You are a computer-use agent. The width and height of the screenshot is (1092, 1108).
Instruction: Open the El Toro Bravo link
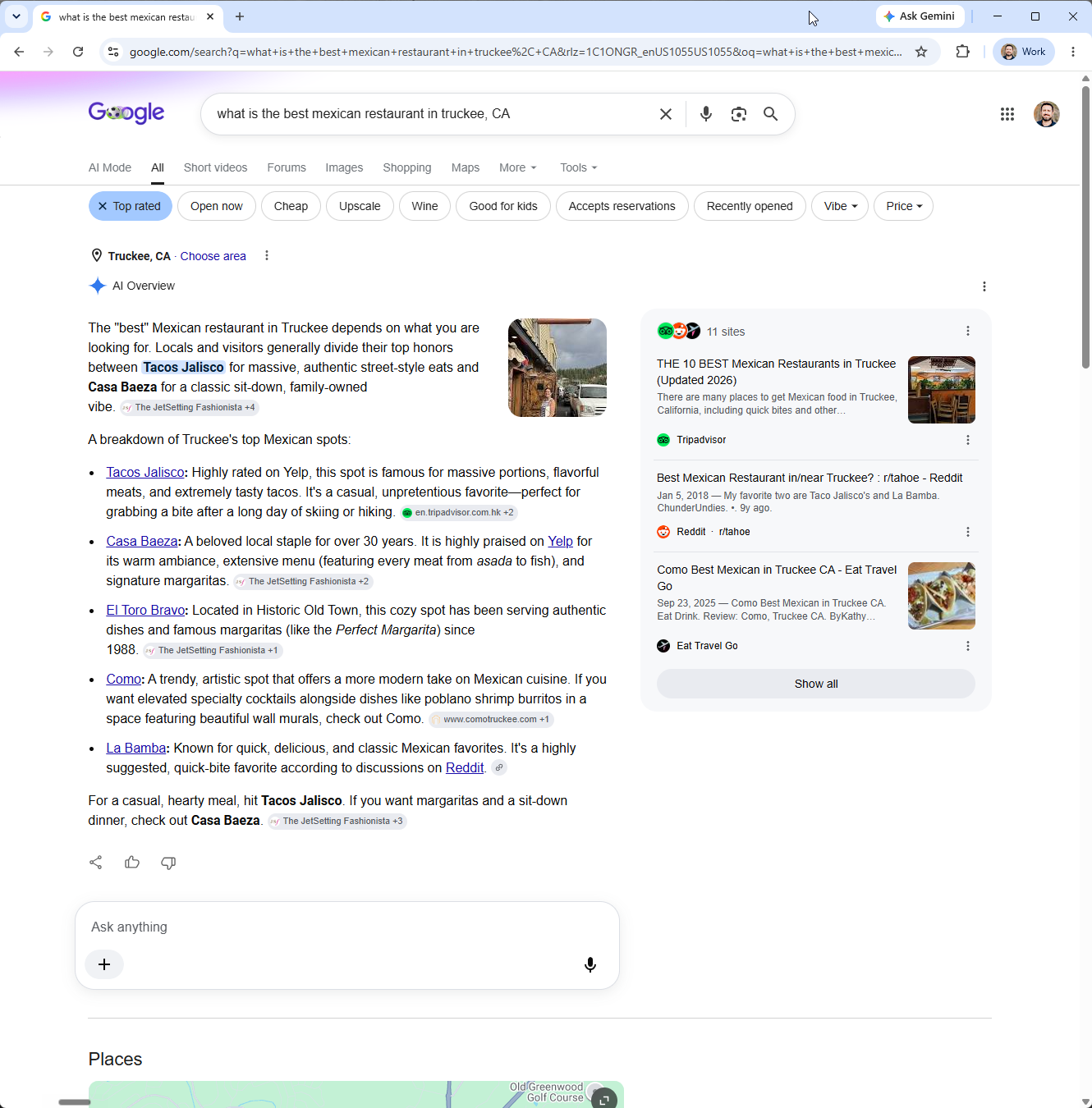pos(145,611)
